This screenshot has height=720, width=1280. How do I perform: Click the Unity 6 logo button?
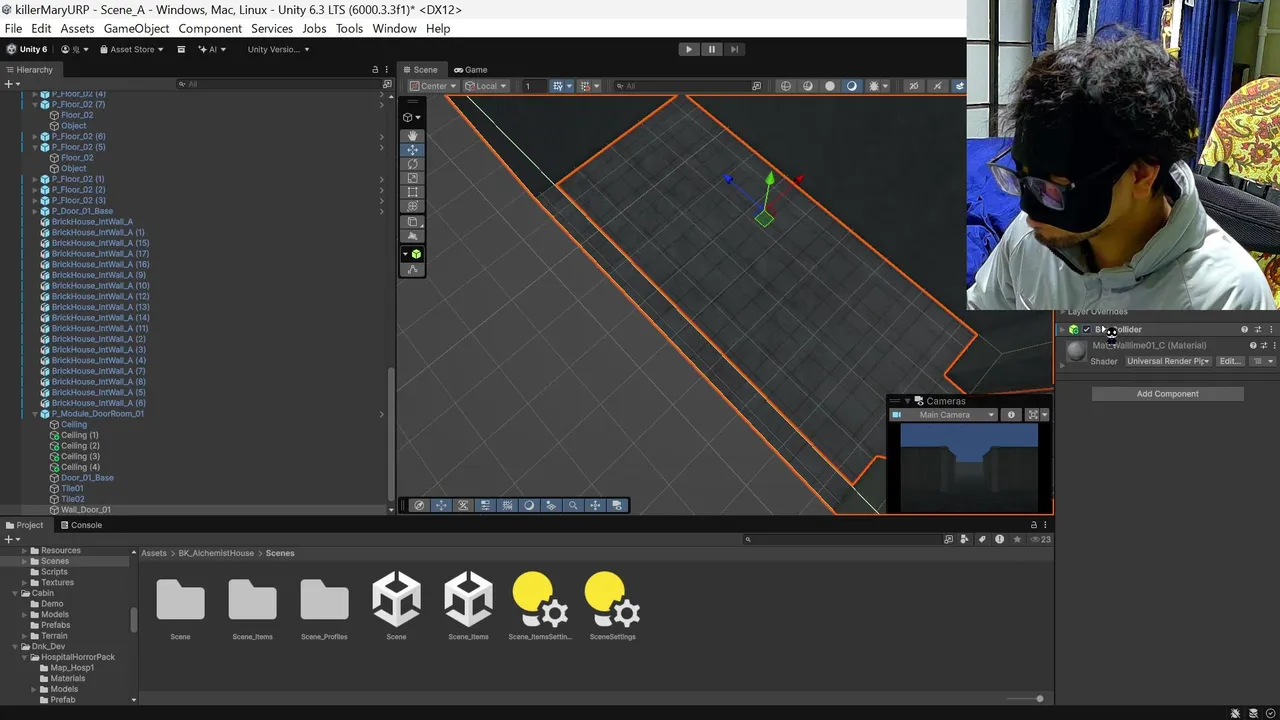point(27,49)
